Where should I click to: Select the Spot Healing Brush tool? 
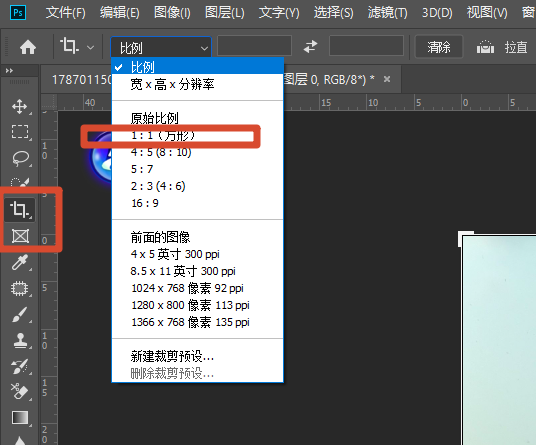tap(20, 288)
